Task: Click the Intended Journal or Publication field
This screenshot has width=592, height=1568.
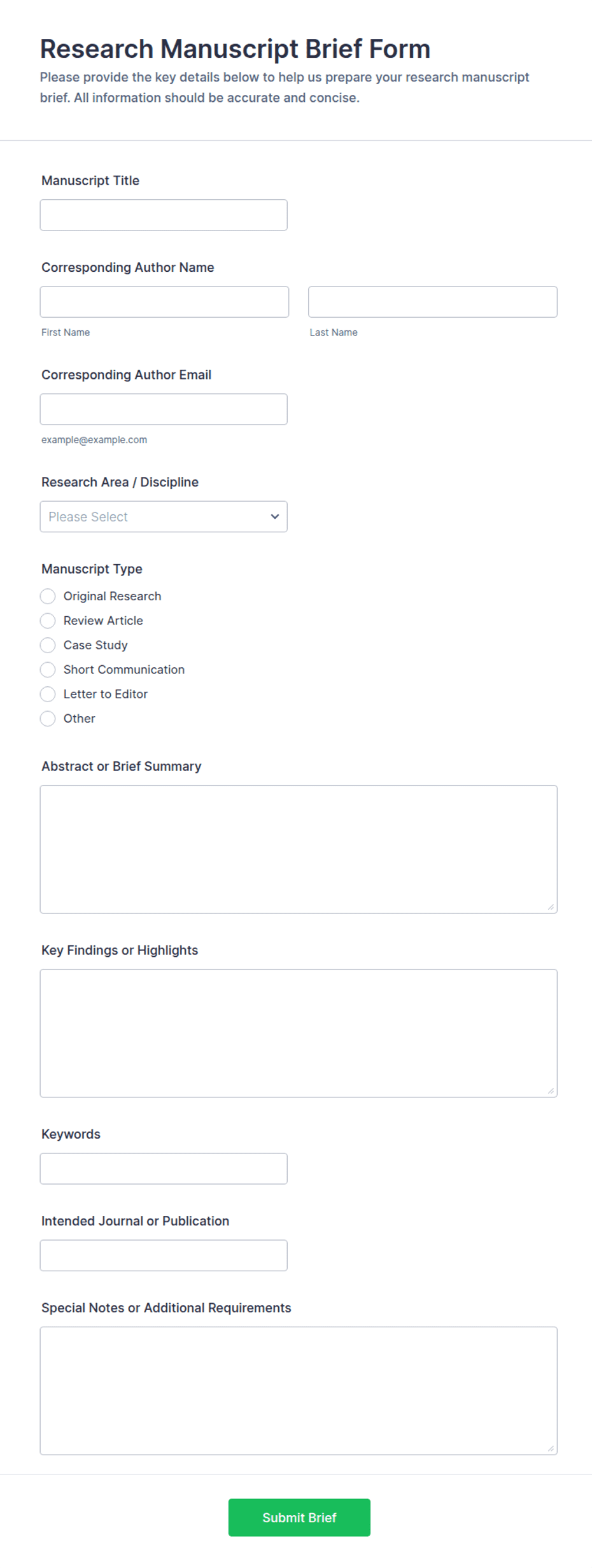Action: [164, 1255]
